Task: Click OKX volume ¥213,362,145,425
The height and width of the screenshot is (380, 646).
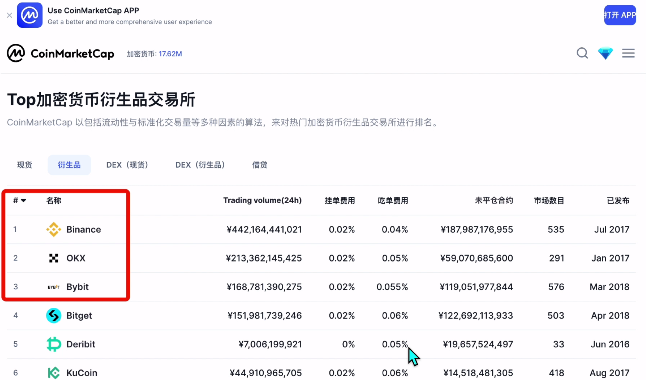Action: tap(264, 258)
